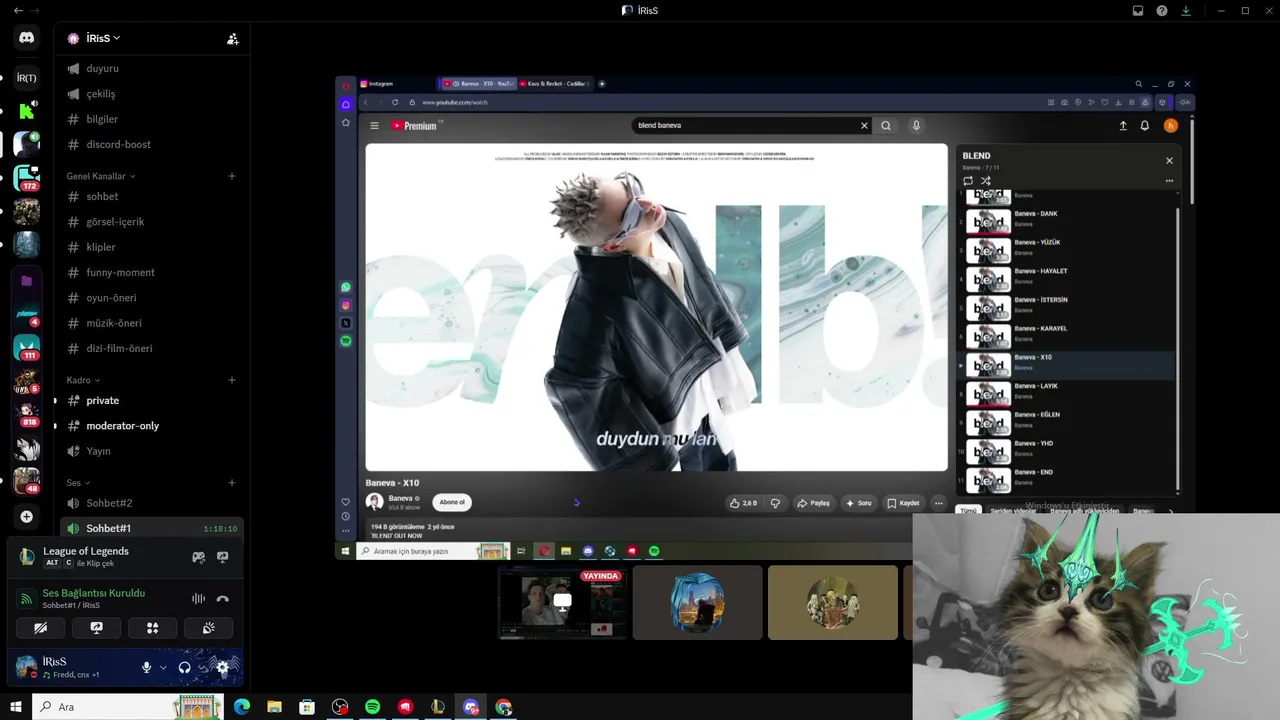Open invite people icon beside İRisS header
Screen dimensions: 1280x720
coord(232,39)
